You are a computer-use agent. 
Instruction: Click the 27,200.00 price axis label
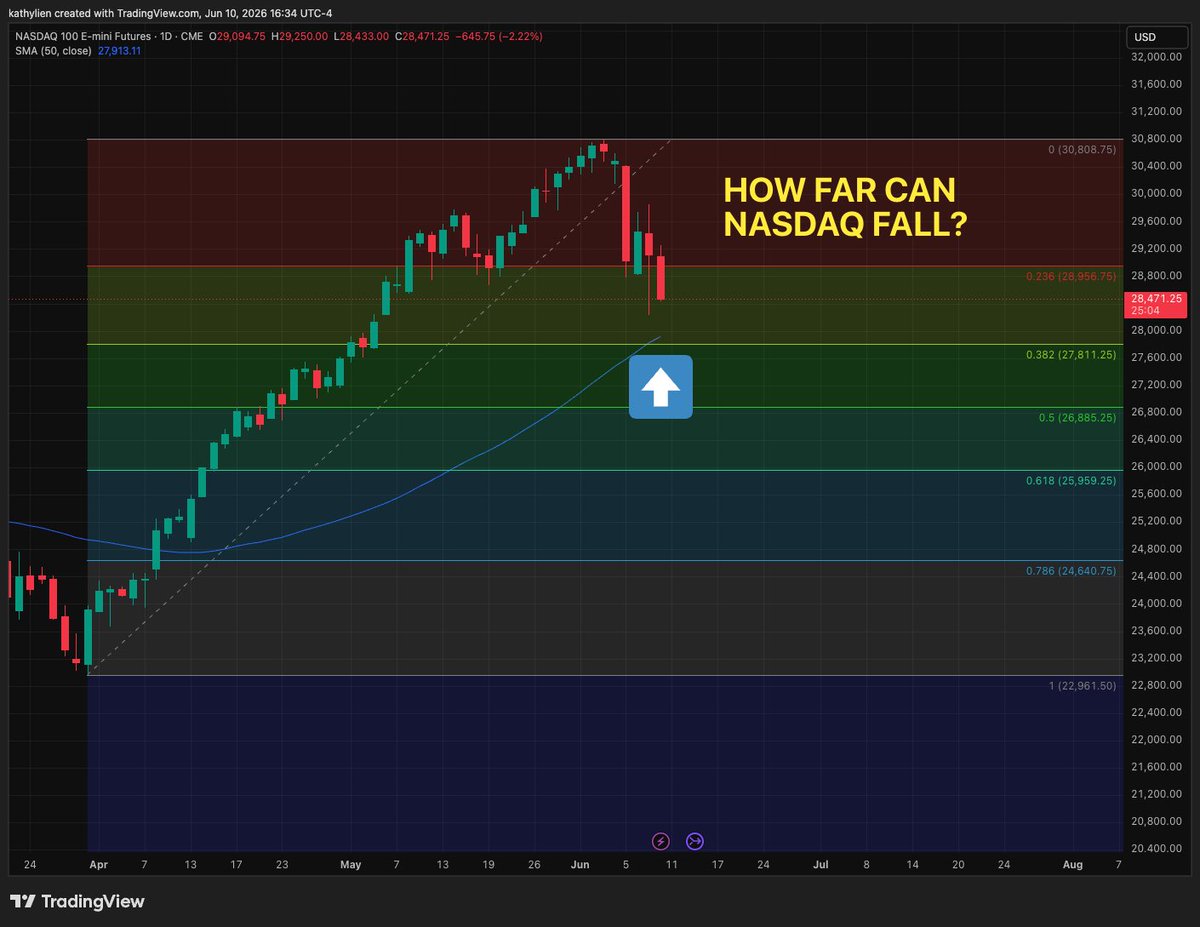(x=1157, y=385)
